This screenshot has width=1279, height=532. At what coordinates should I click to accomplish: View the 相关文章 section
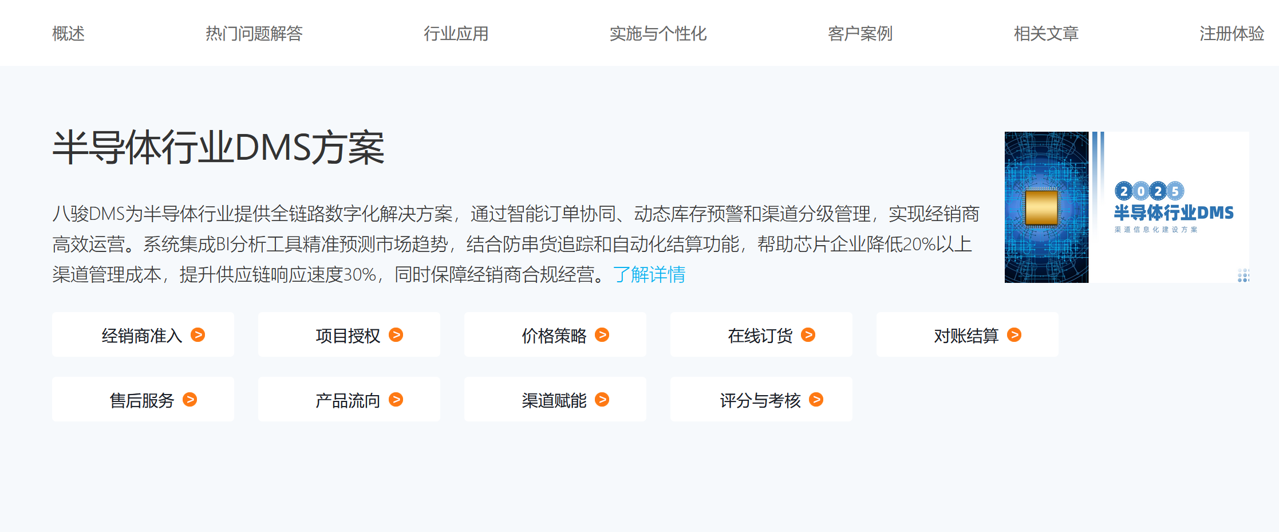pyautogui.click(x=1046, y=34)
